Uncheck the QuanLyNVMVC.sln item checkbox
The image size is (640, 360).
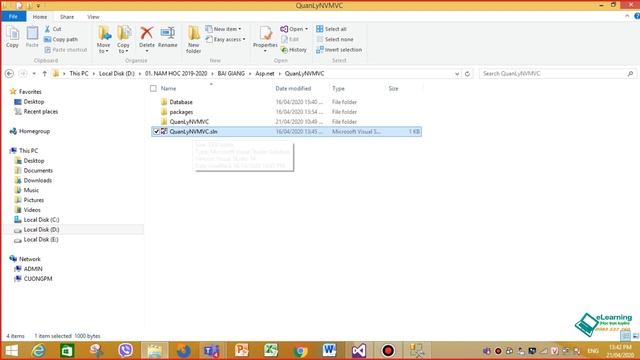pos(156,131)
